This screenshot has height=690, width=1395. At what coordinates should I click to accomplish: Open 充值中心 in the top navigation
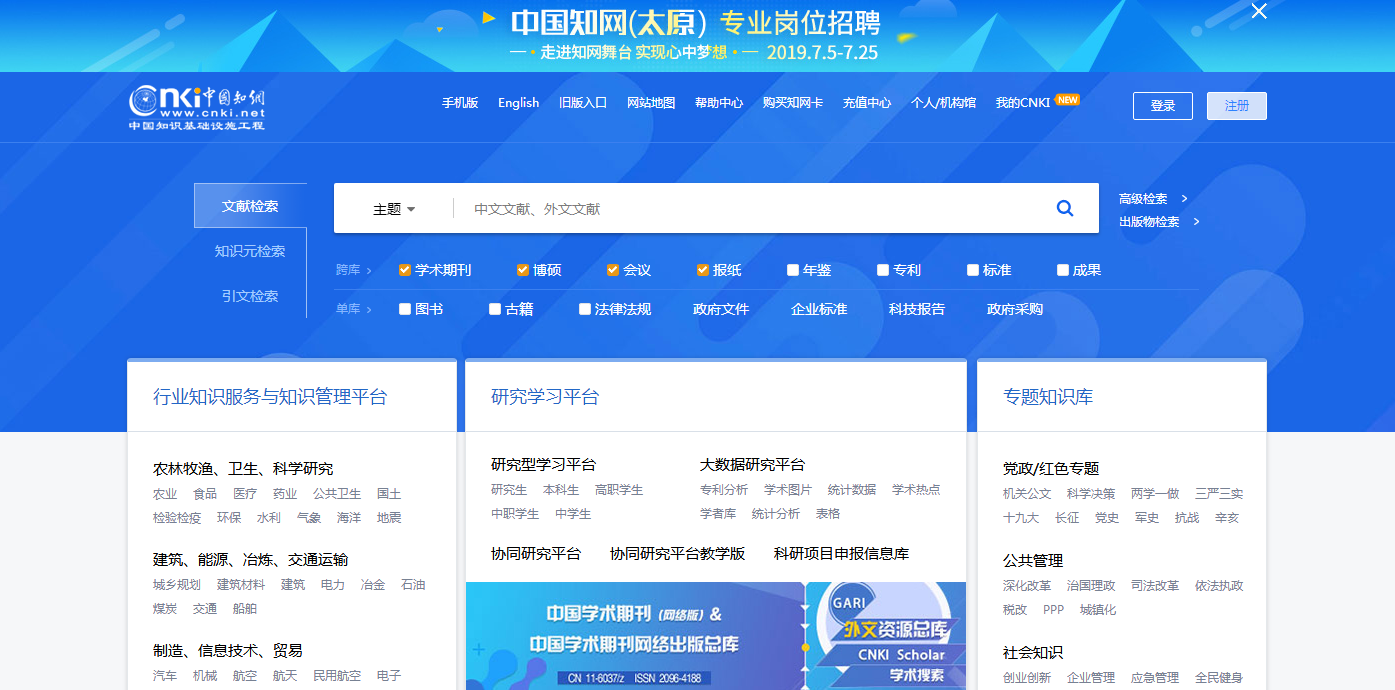867,102
